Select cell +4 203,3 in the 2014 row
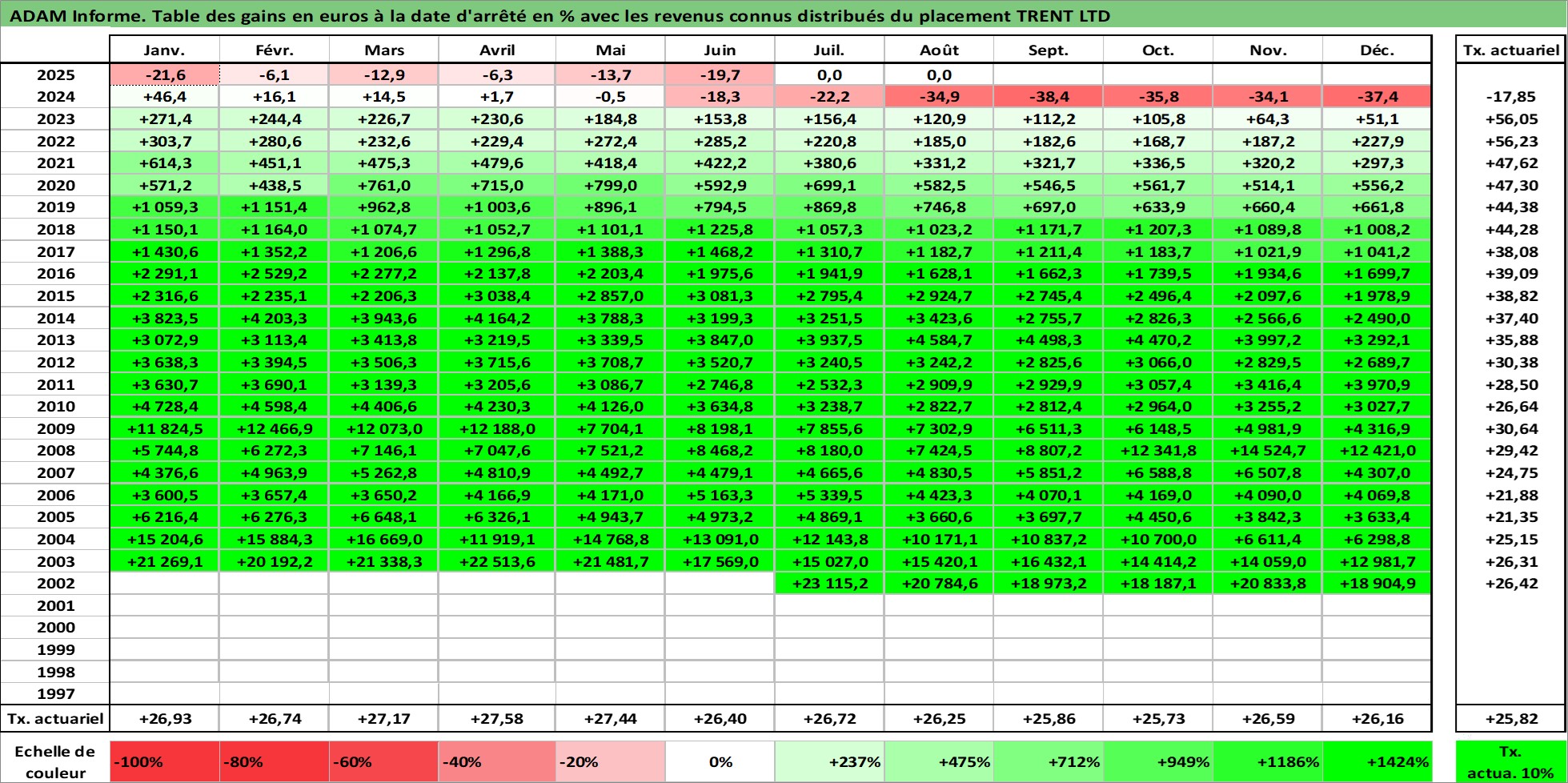 (x=275, y=319)
